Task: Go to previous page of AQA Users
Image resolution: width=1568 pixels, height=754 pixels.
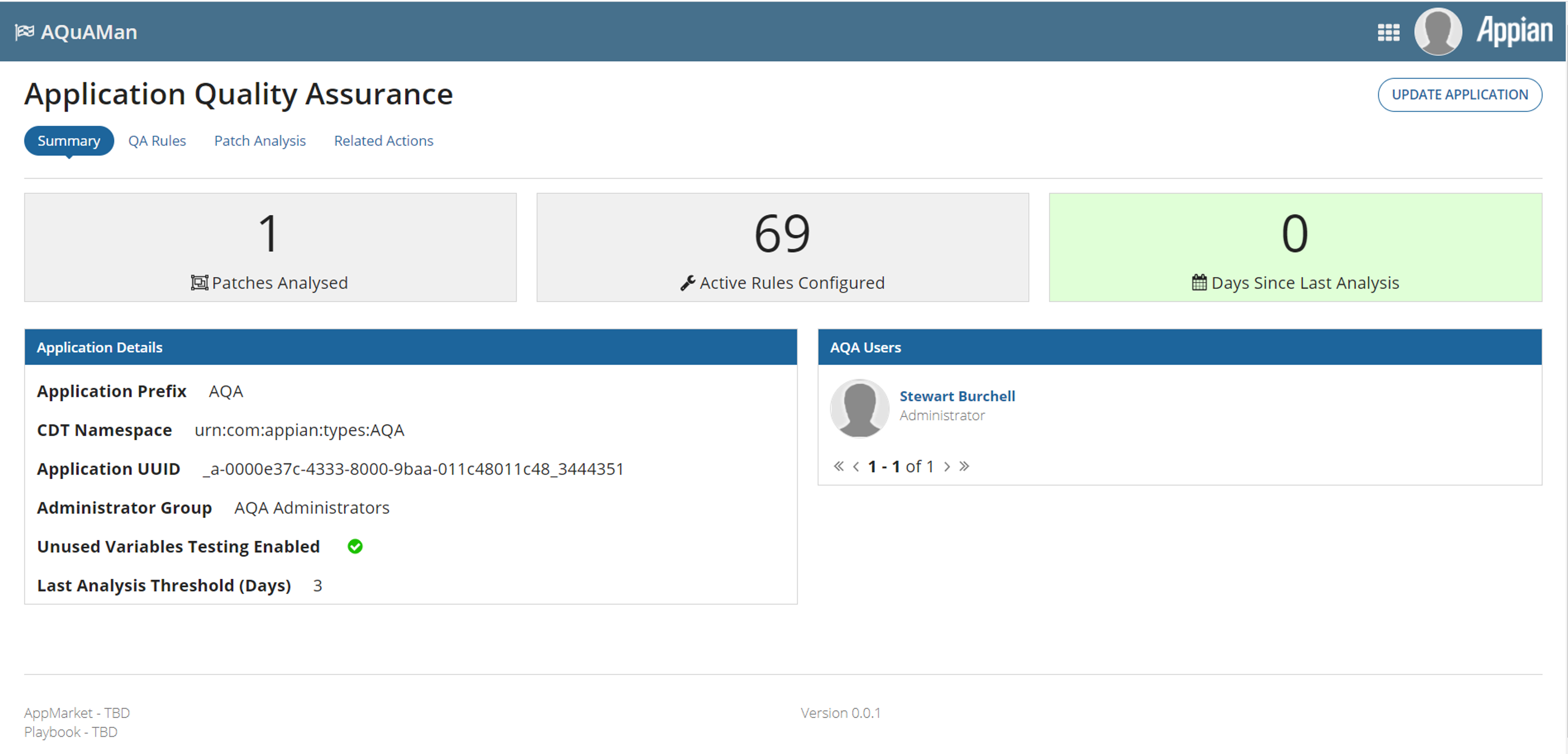Action: tap(856, 466)
